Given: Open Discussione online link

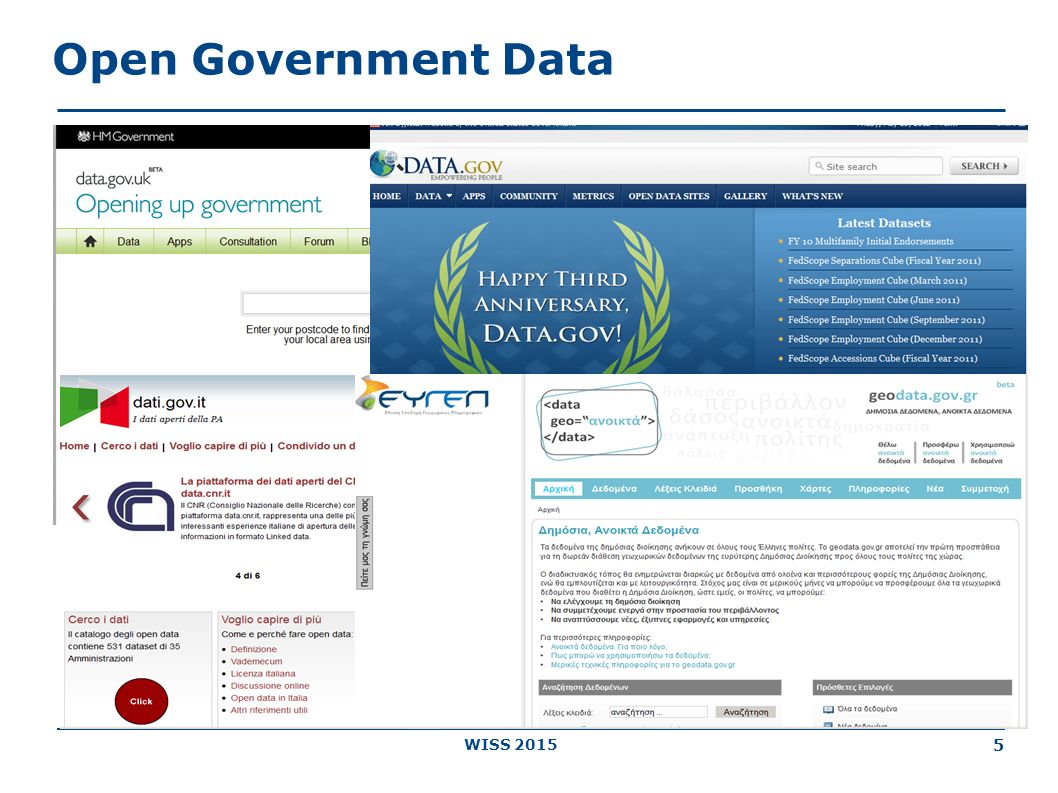Looking at the screenshot, I should tap(270, 686).
